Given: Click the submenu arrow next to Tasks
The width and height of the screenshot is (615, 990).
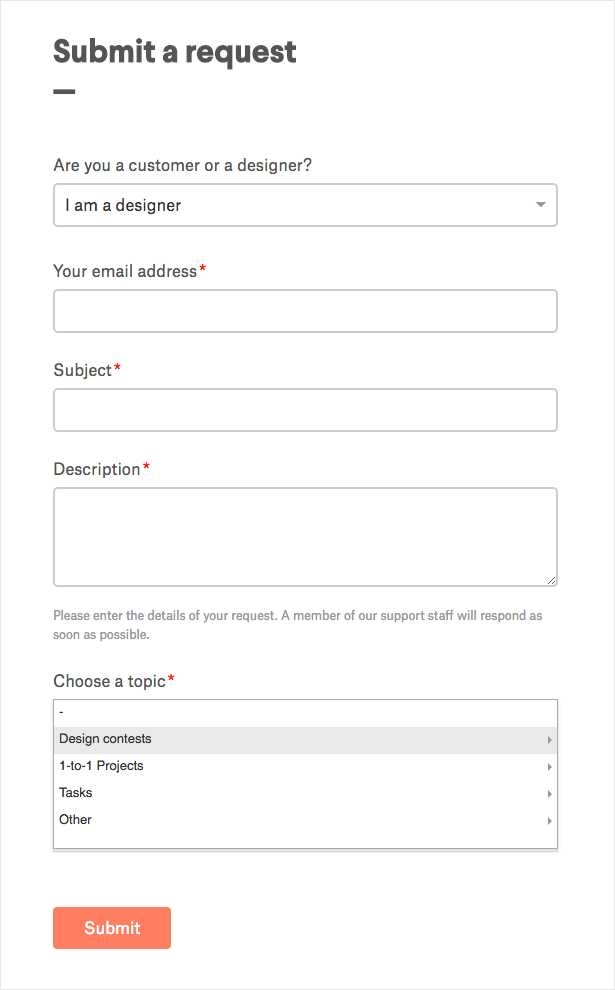Looking at the screenshot, I should coord(549,794).
